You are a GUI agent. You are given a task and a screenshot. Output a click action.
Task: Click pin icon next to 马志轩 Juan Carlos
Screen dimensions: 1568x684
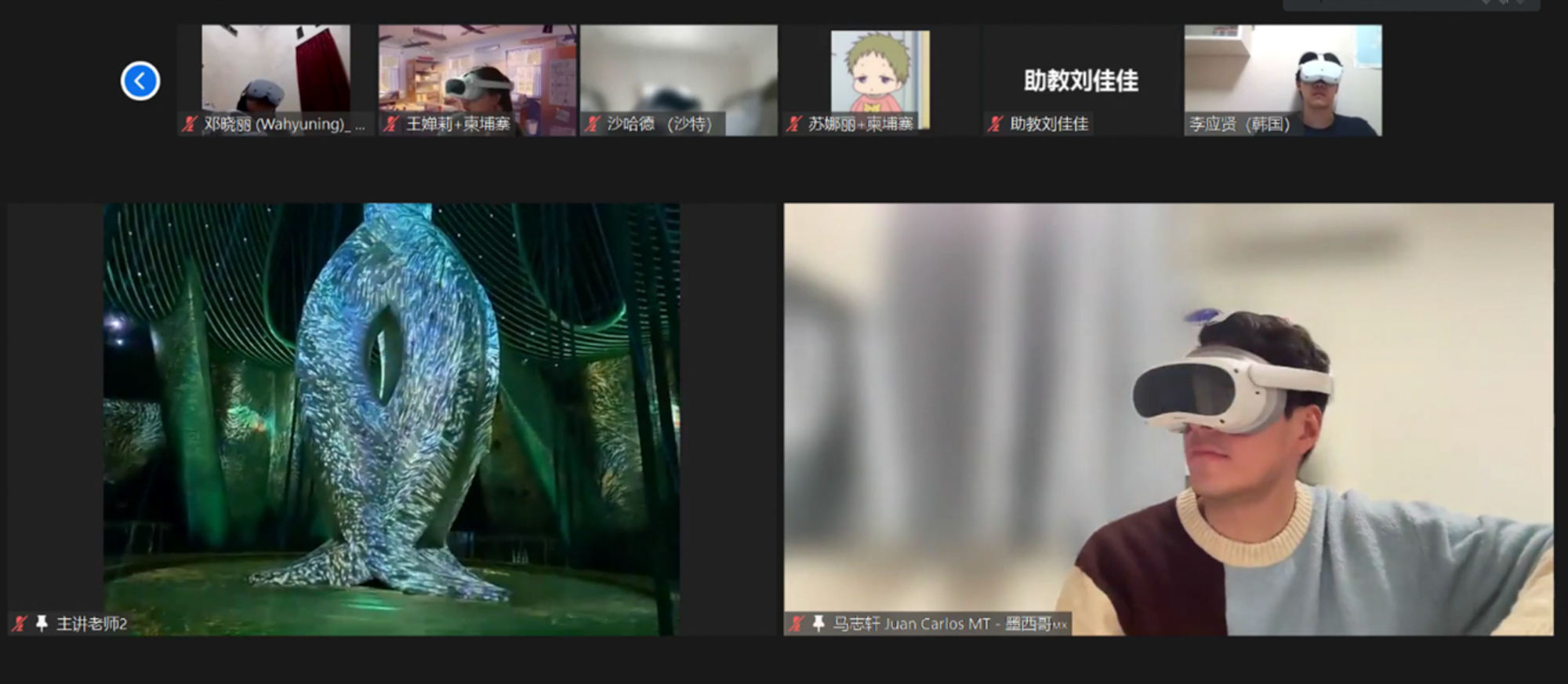tap(818, 624)
